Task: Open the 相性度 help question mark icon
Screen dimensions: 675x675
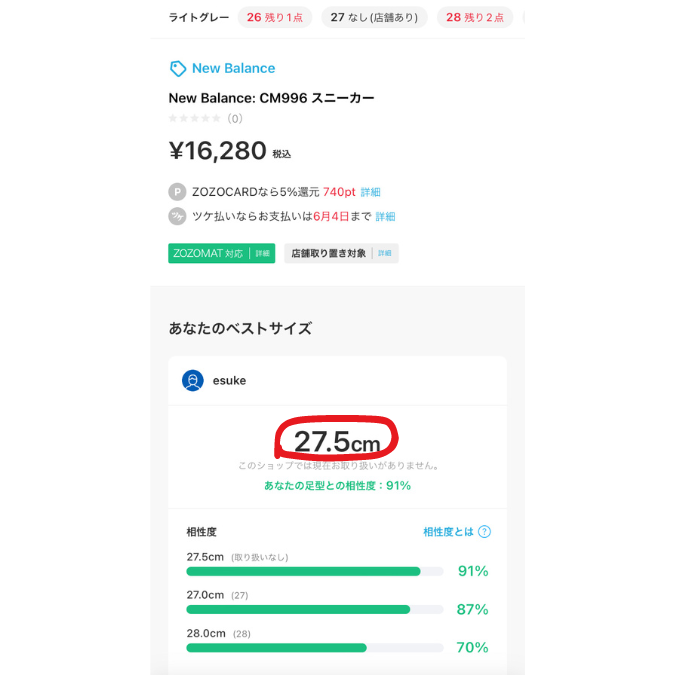Action: [x=485, y=532]
